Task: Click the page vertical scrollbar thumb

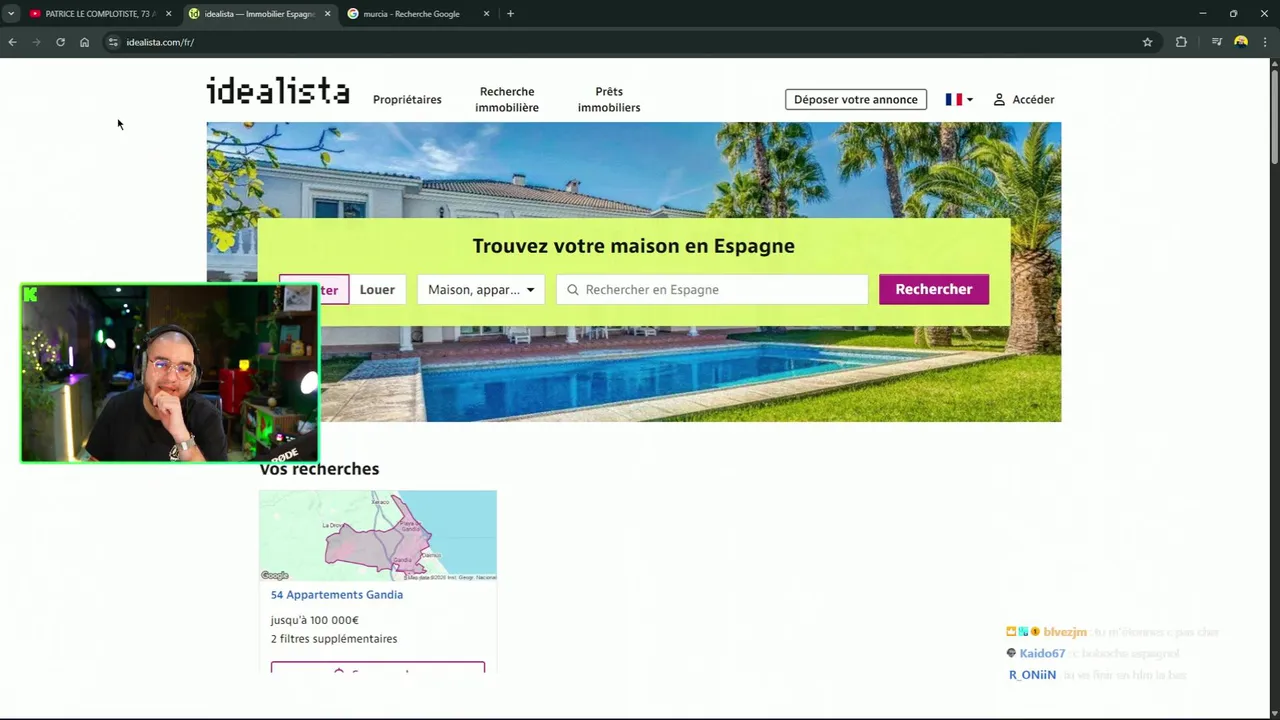Action: pos(1274,115)
